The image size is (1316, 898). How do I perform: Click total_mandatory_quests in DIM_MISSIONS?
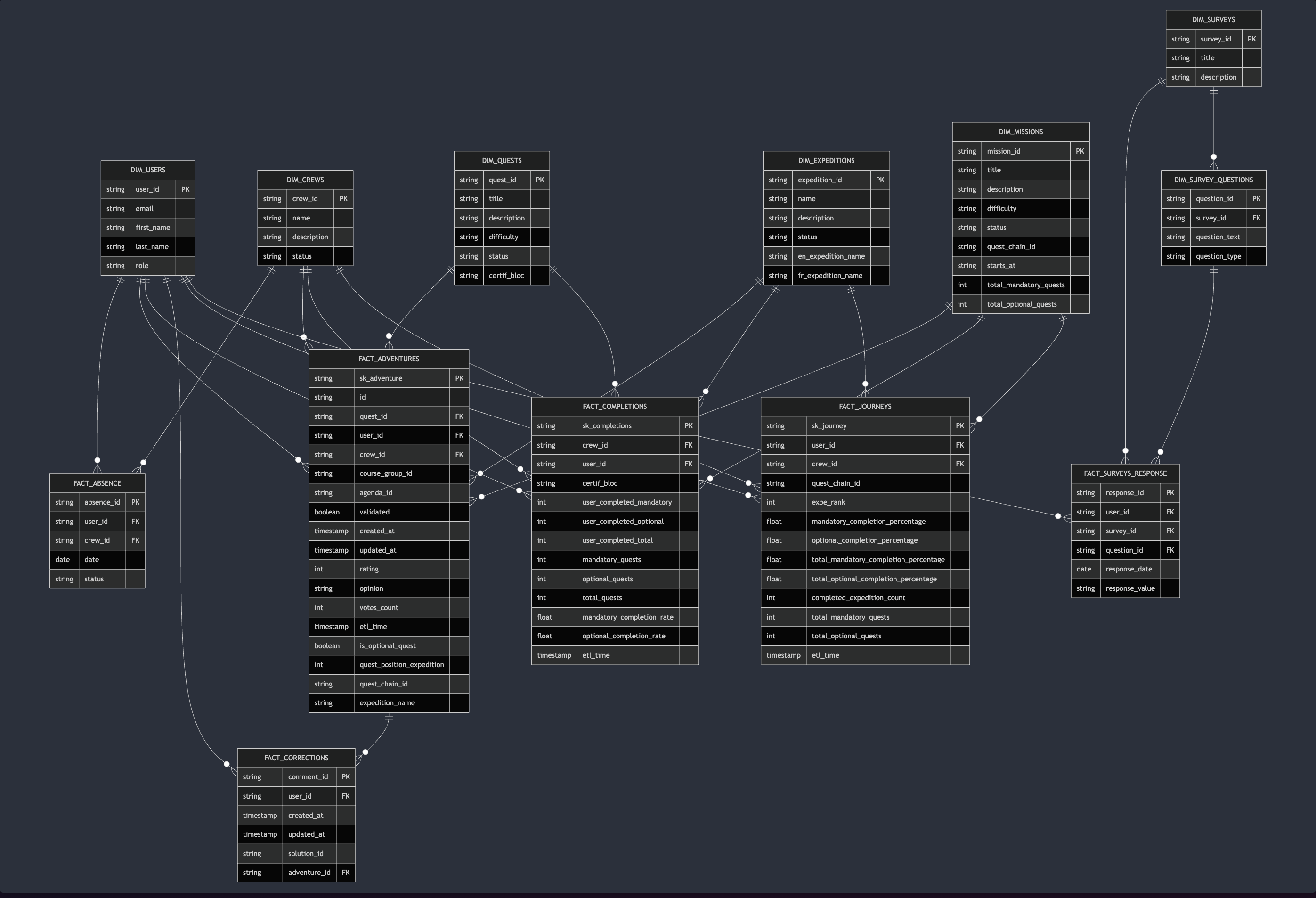click(x=1021, y=285)
